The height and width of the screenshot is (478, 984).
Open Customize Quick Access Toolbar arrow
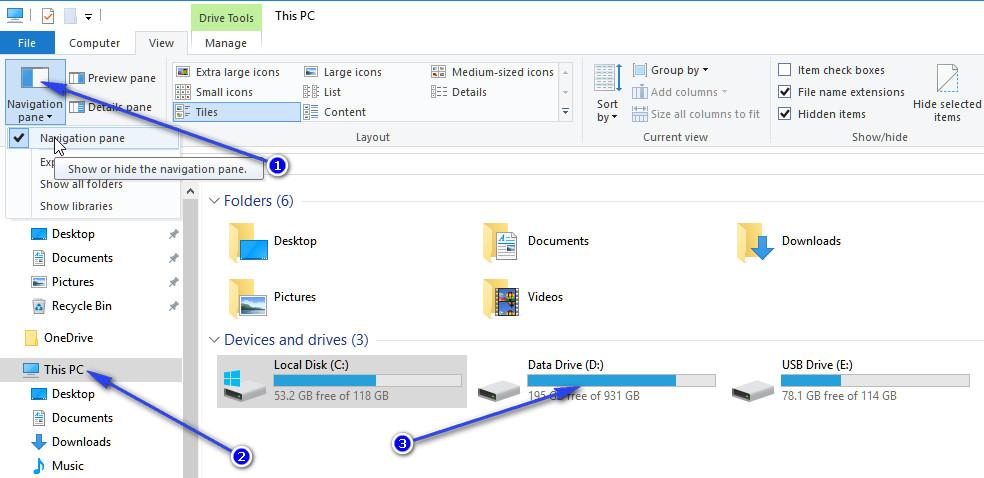tap(88, 16)
